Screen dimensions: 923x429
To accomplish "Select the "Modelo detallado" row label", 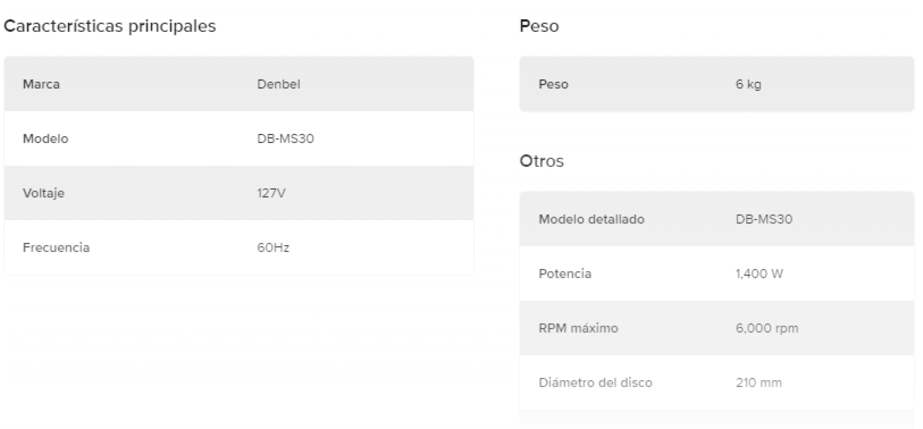I will pyautogui.click(x=591, y=219).
